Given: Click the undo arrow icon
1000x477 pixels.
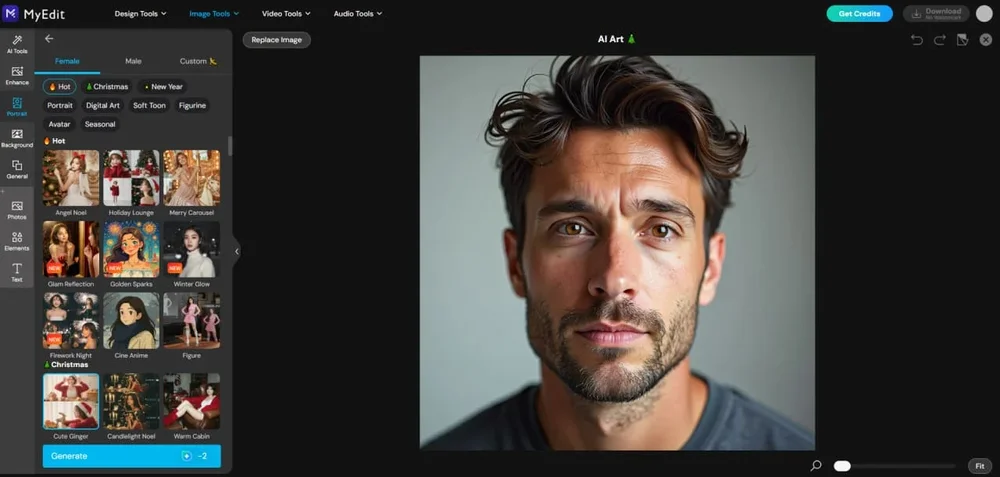Looking at the screenshot, I should tap(916, 40).
